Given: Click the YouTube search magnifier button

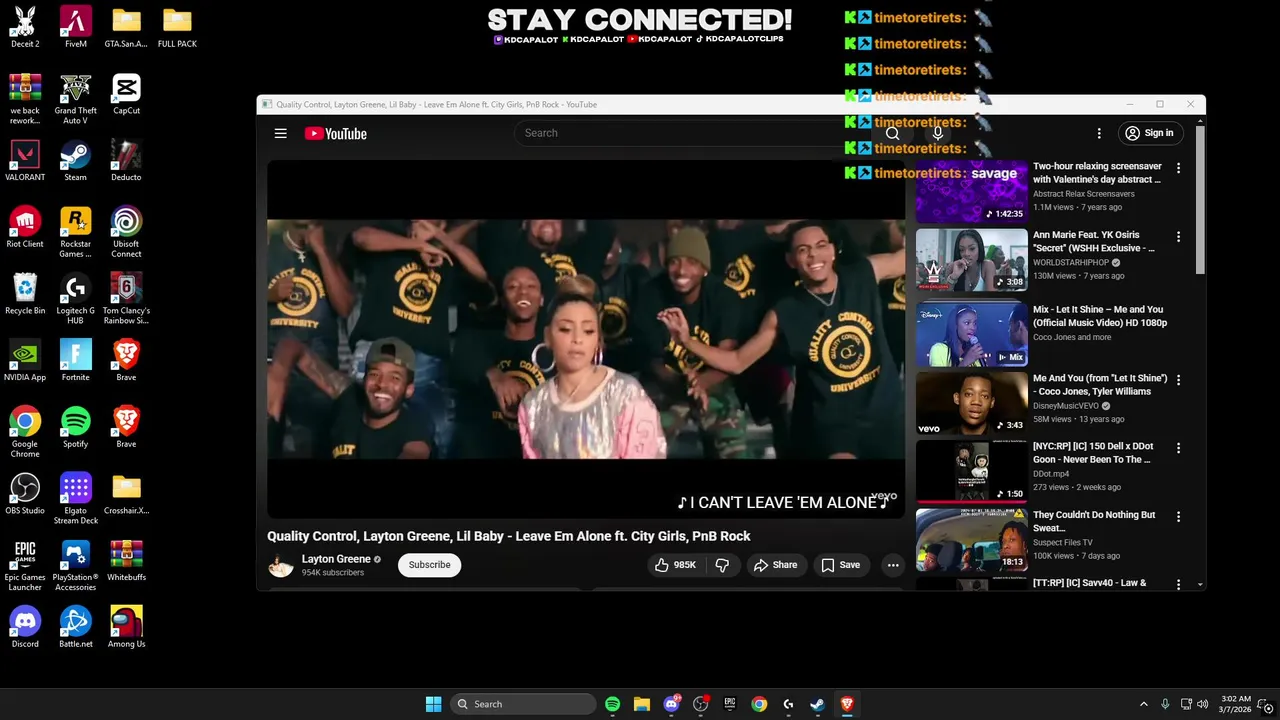Looking at the screenshot, I should 892,133.
